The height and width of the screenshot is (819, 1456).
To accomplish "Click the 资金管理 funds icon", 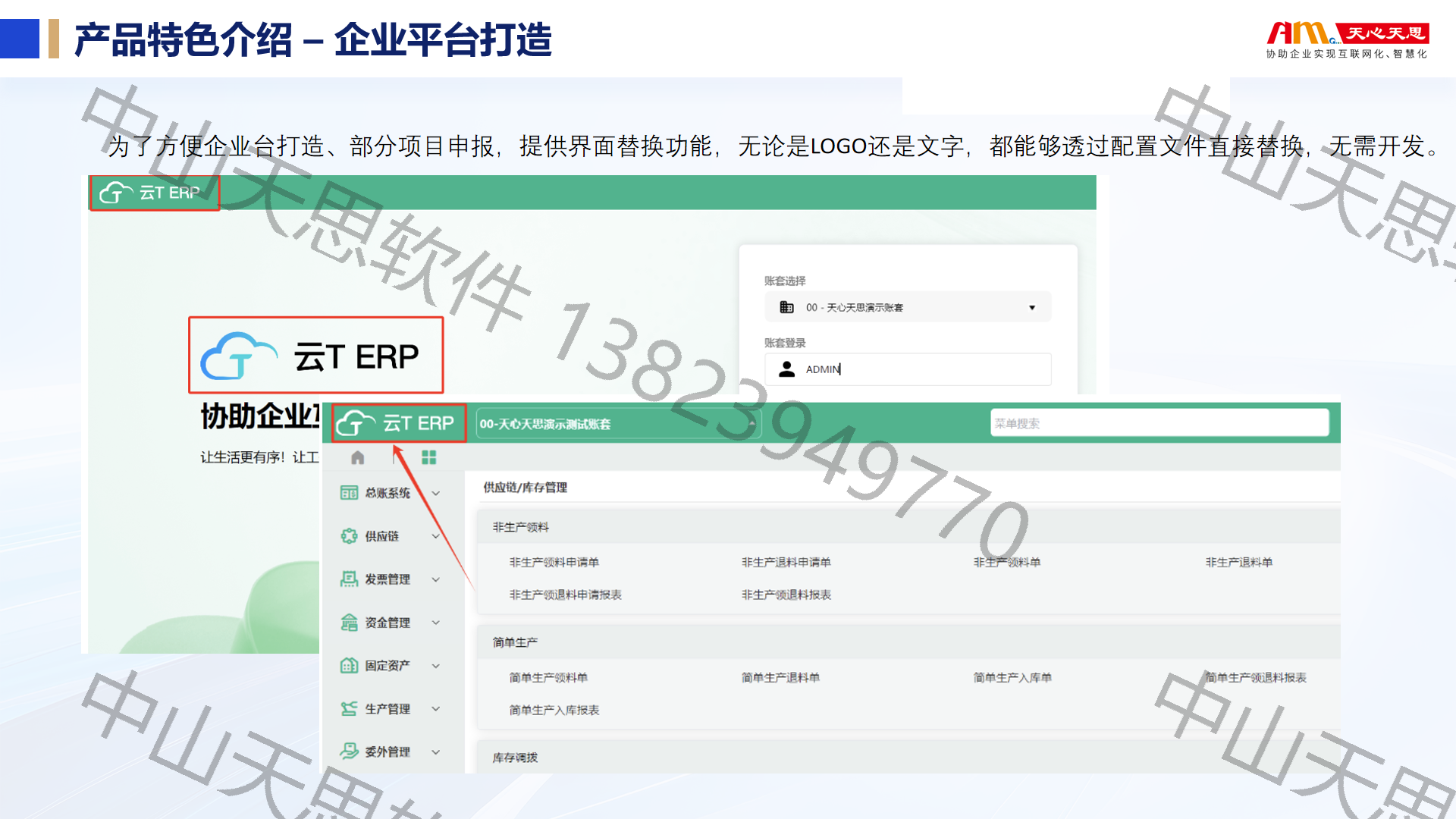I will coord(349,623).
